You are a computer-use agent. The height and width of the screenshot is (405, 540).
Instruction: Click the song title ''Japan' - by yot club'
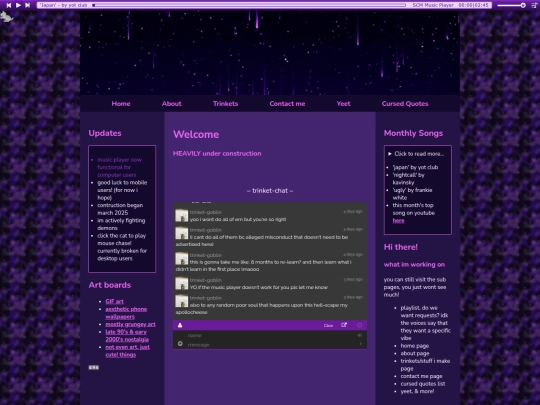63,5
